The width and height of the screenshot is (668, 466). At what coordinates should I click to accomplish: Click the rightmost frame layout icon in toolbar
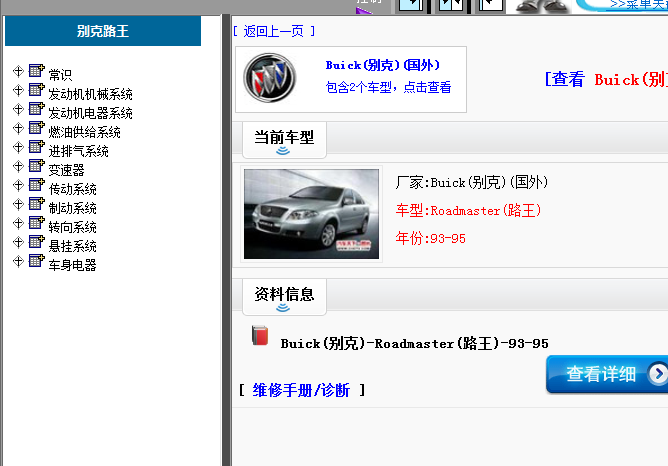tap(491, 4)
